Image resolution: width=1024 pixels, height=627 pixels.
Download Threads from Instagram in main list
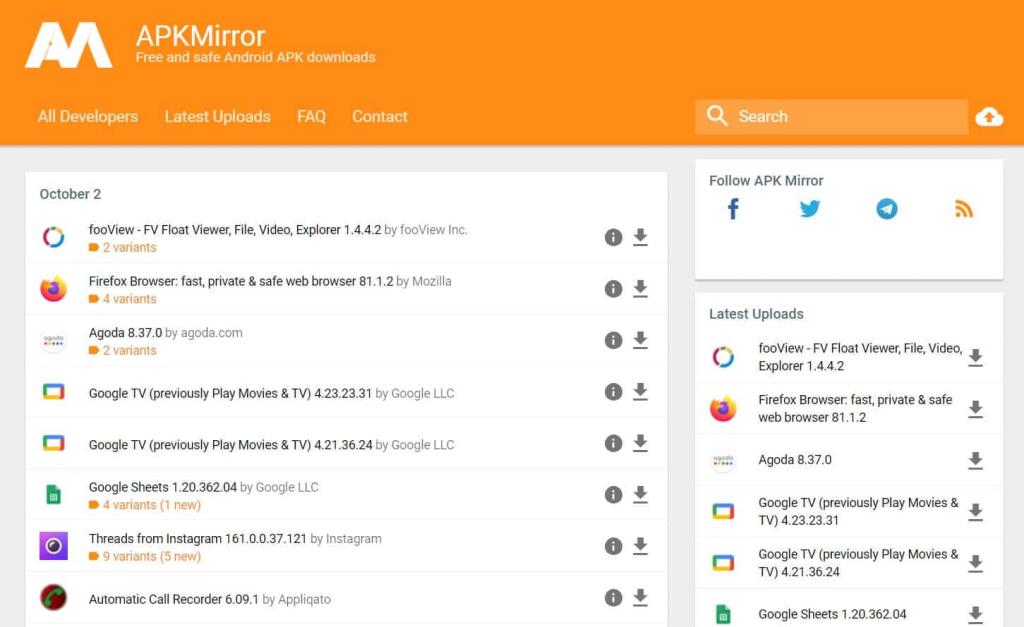[641, 546]
